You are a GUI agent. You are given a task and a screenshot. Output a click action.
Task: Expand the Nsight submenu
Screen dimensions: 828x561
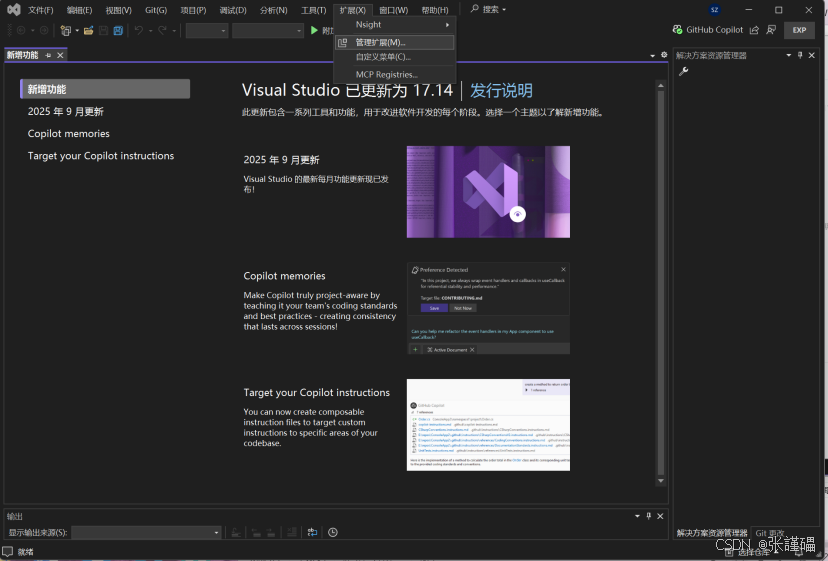tap(395, 25)
